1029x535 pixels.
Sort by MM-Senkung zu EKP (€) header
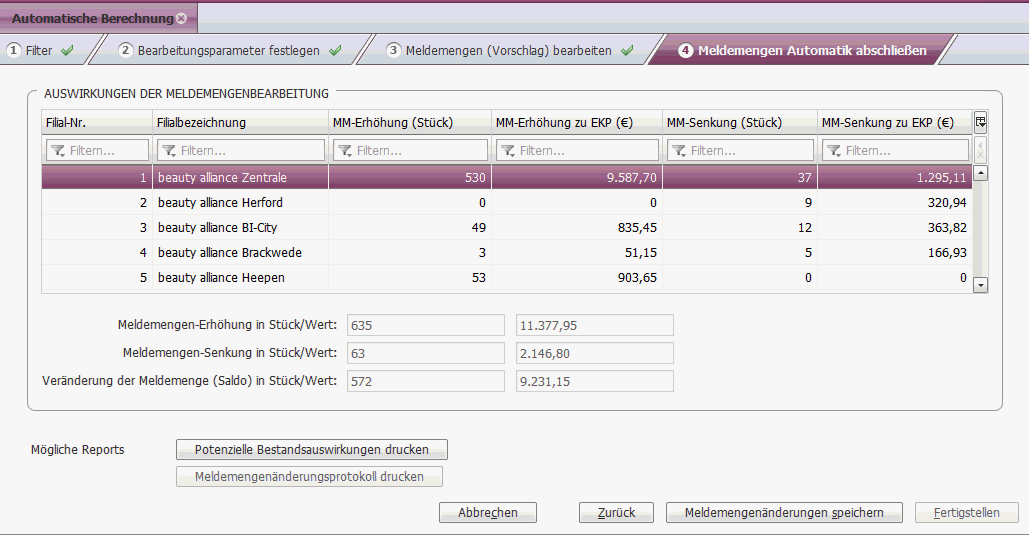pos(894,122)
